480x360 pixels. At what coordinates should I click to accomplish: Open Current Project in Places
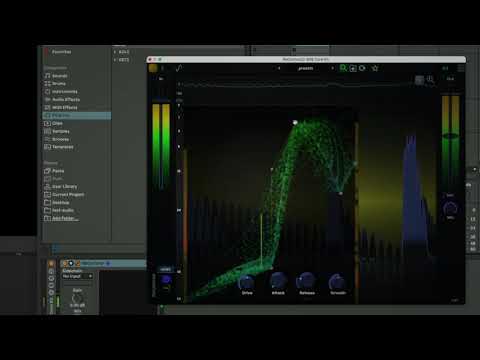click(x=64, y=194)
